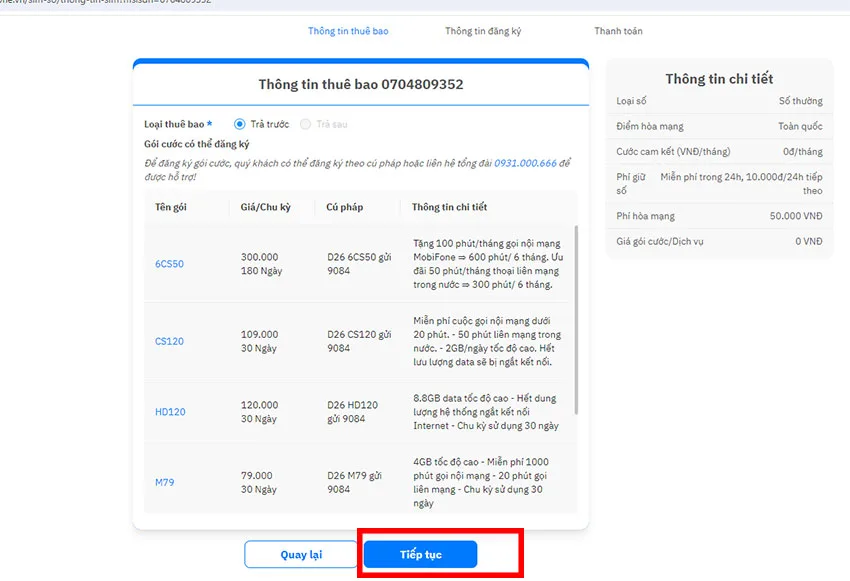This screenshot has width=850, height=581.
Task: Click the 4GB tốc độ cao description
Action: [x=481, y=482]
